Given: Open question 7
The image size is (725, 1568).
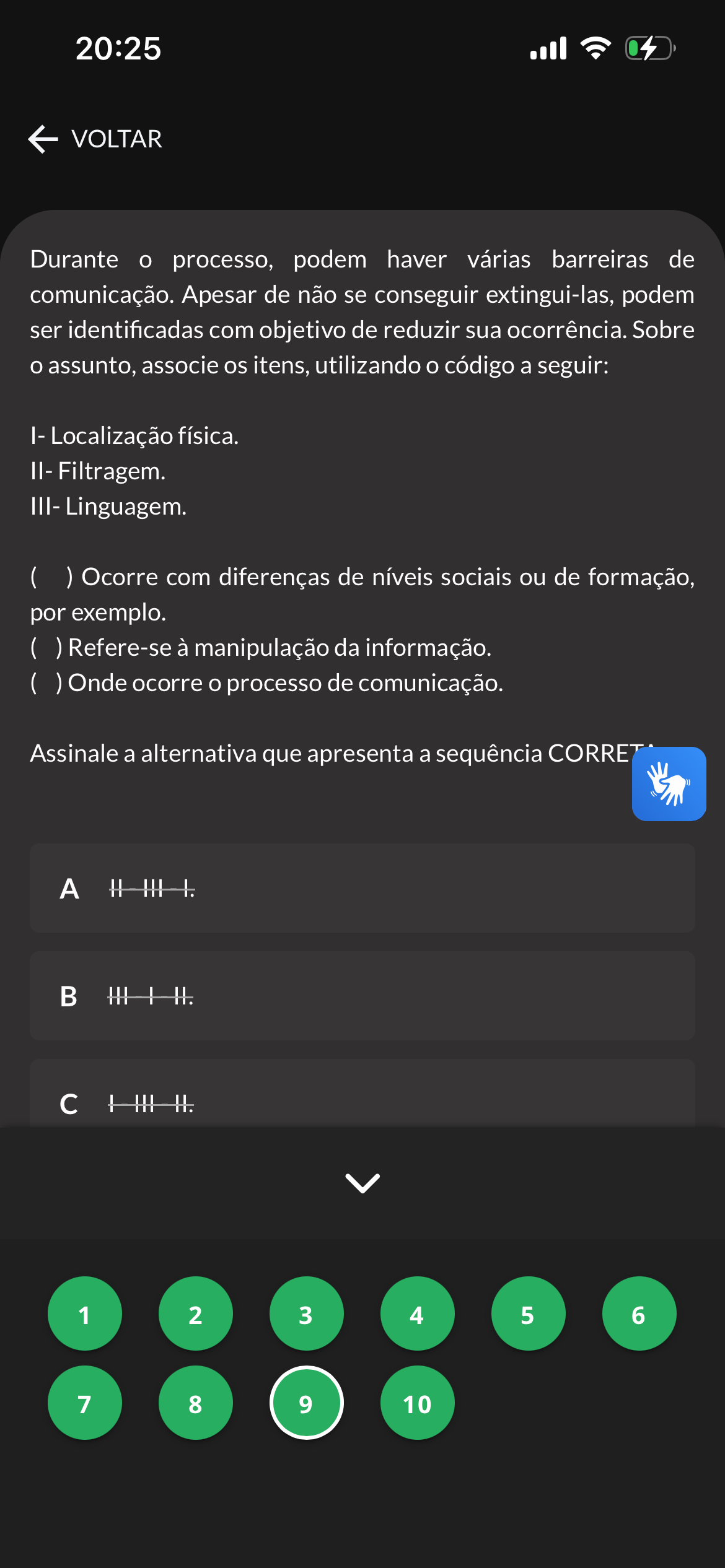Looking at the screenshot, I should [85, 1403].
